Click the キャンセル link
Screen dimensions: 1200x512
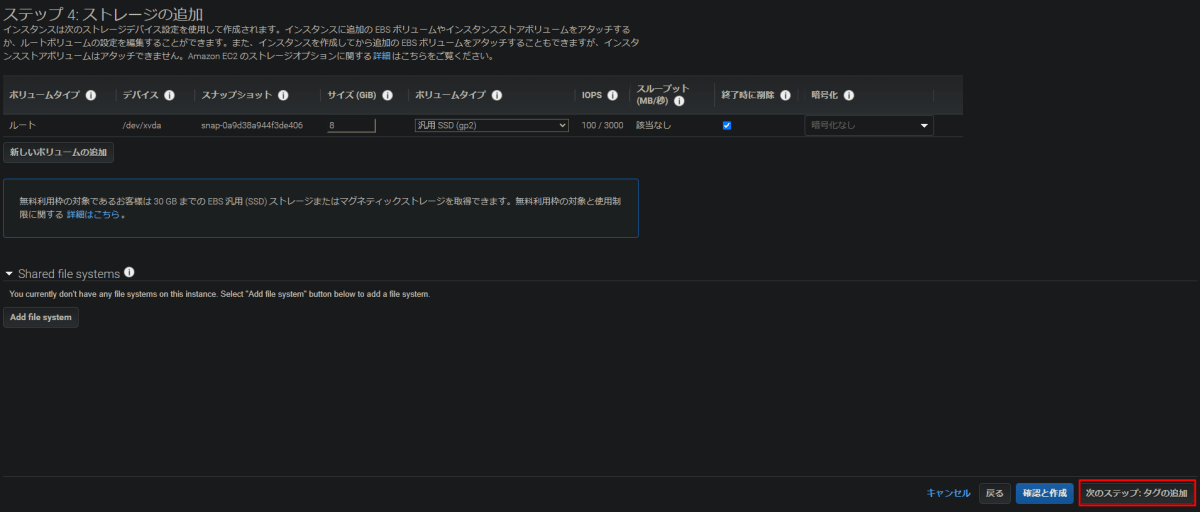[x=949, y=493]
